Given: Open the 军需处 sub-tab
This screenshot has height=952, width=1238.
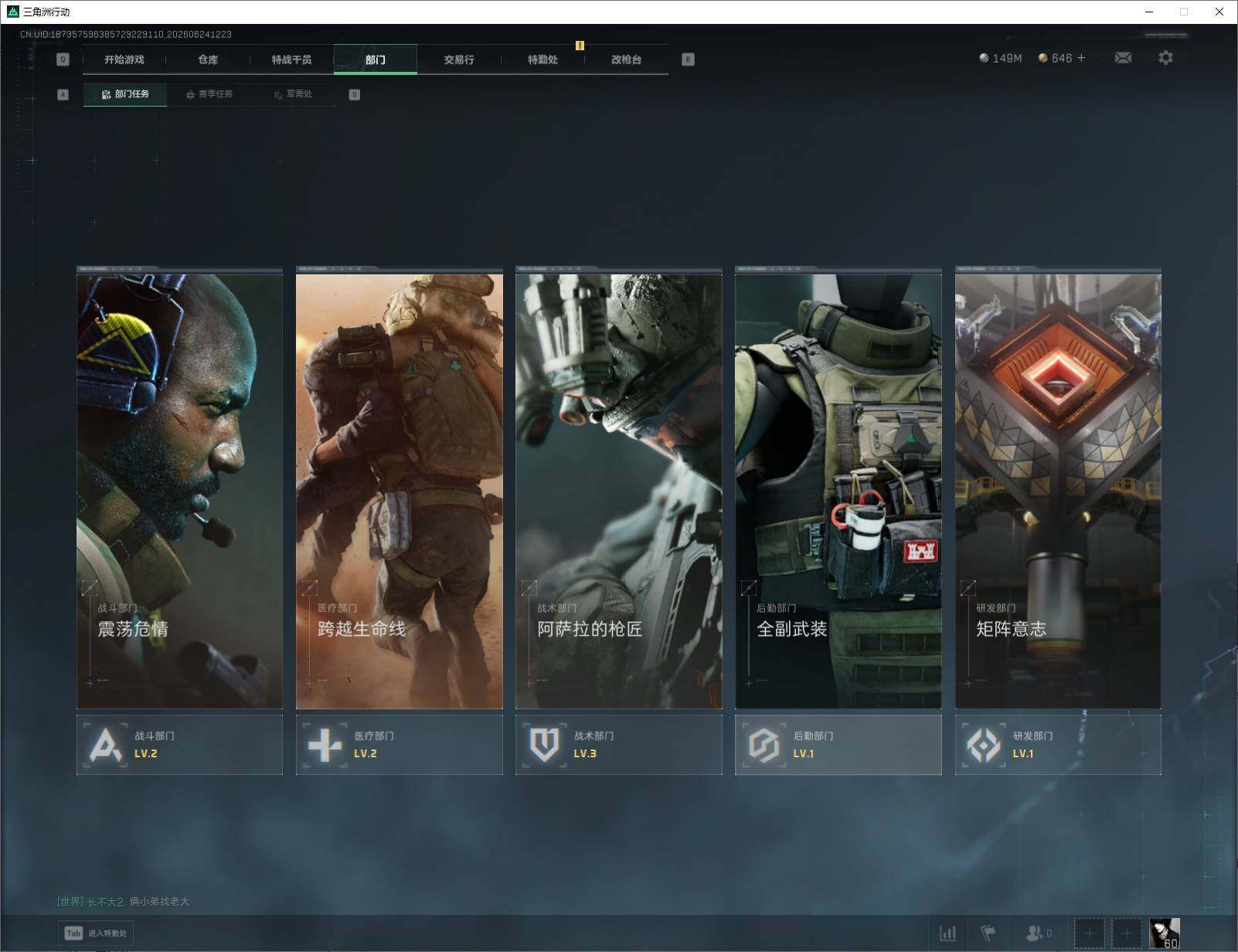Looking at the screenshot, I should tap(293, 94).
